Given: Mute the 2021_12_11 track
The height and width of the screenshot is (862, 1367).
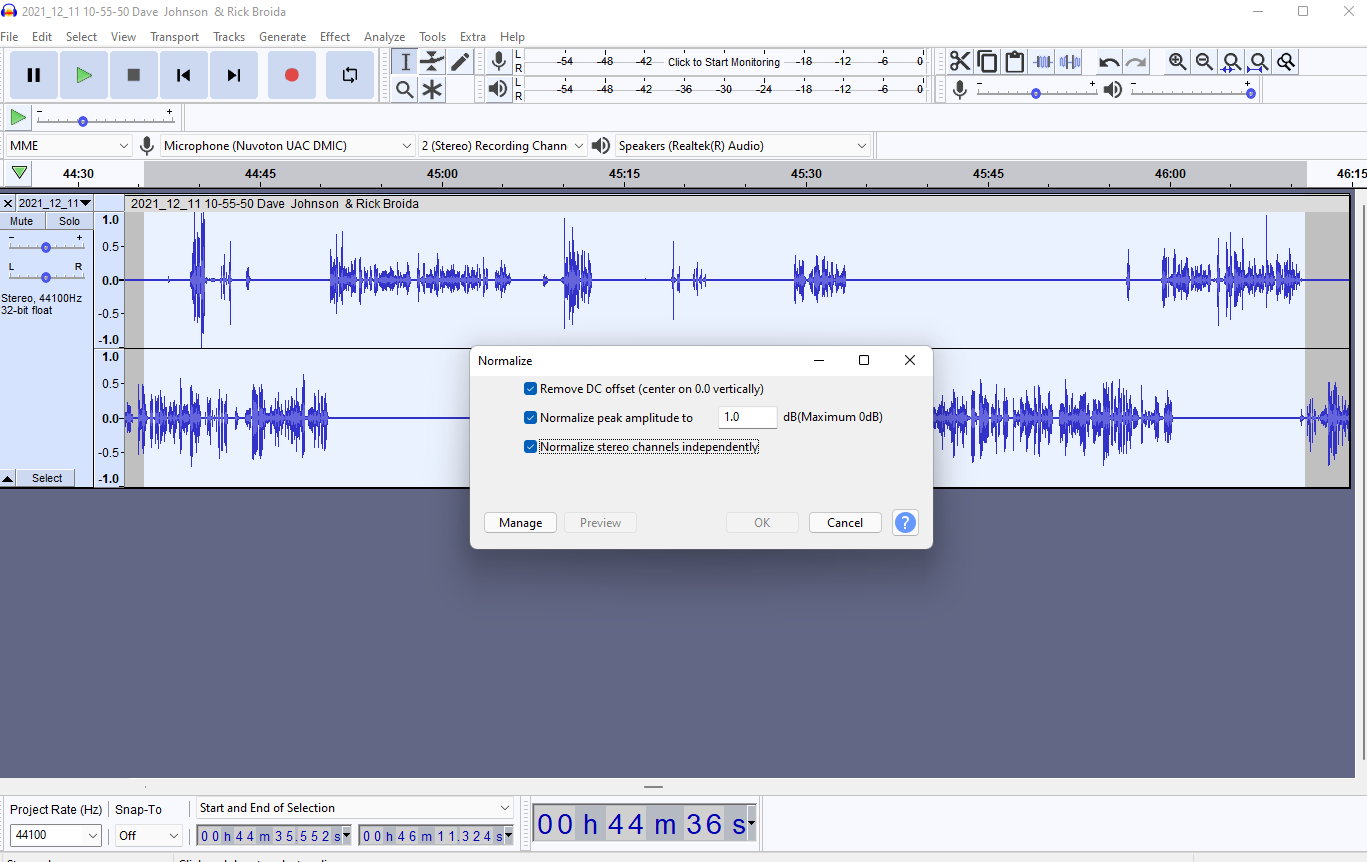Looking at the screenshot, I should pos(22,221).
